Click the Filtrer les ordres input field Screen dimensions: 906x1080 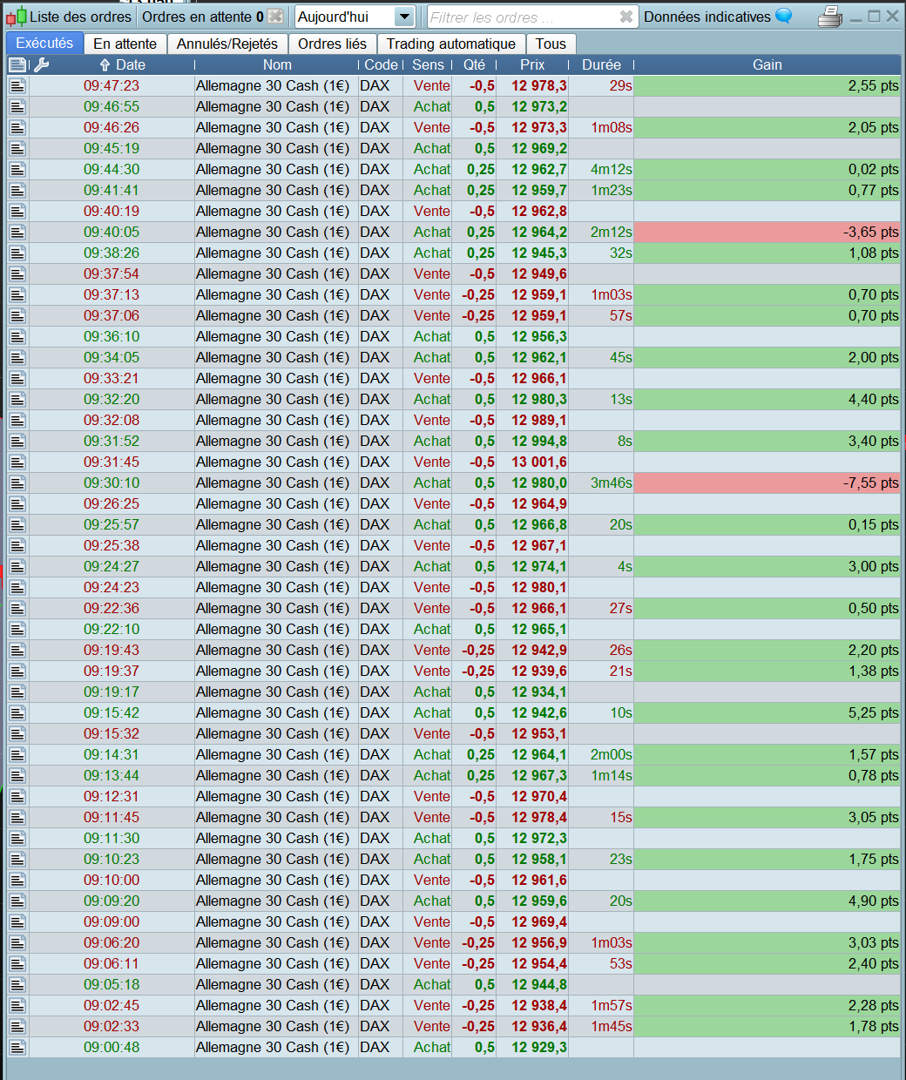[x=522, y=17]
